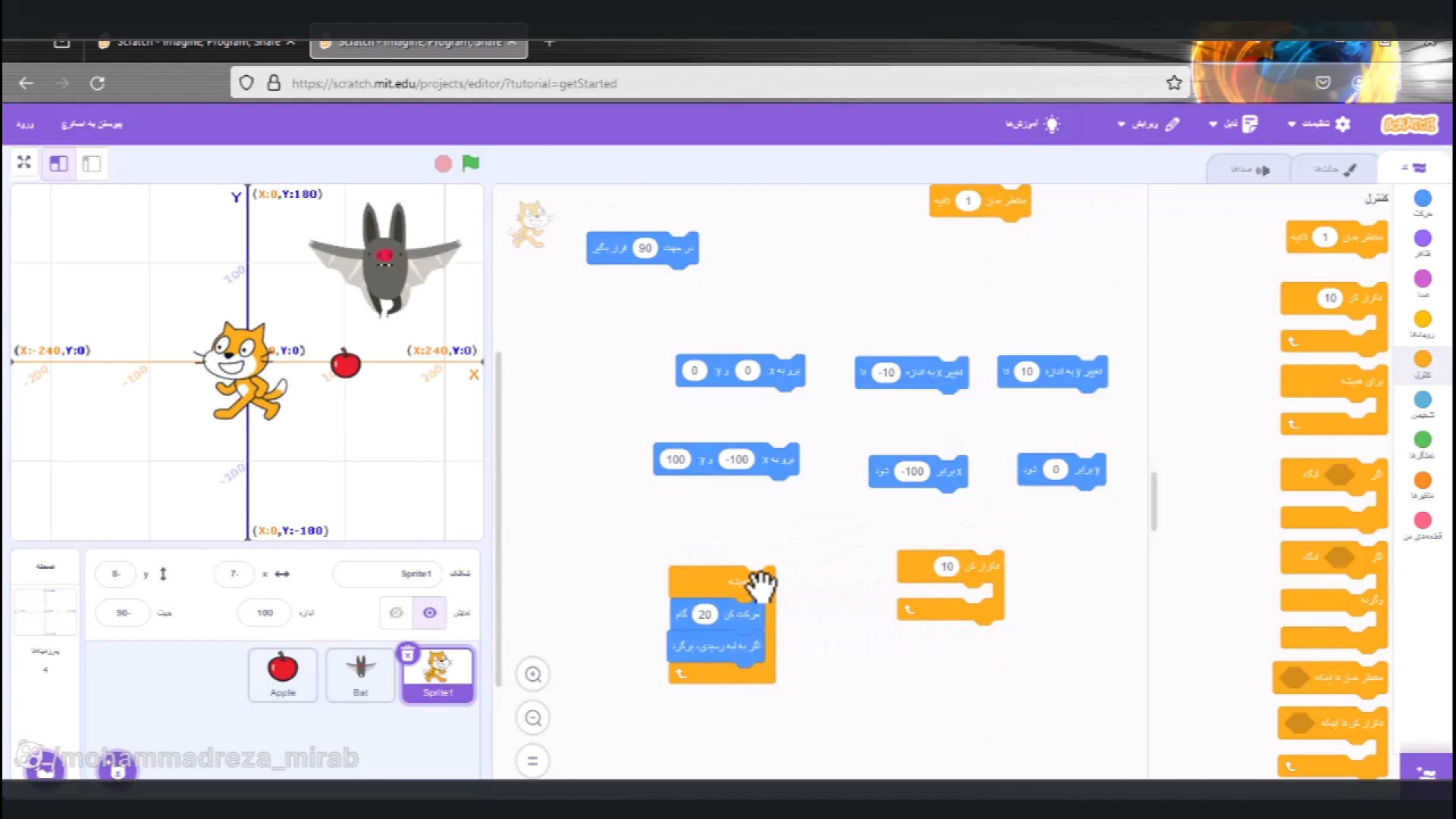
Task: Click the Sign in link
Action: pos(26,124)
